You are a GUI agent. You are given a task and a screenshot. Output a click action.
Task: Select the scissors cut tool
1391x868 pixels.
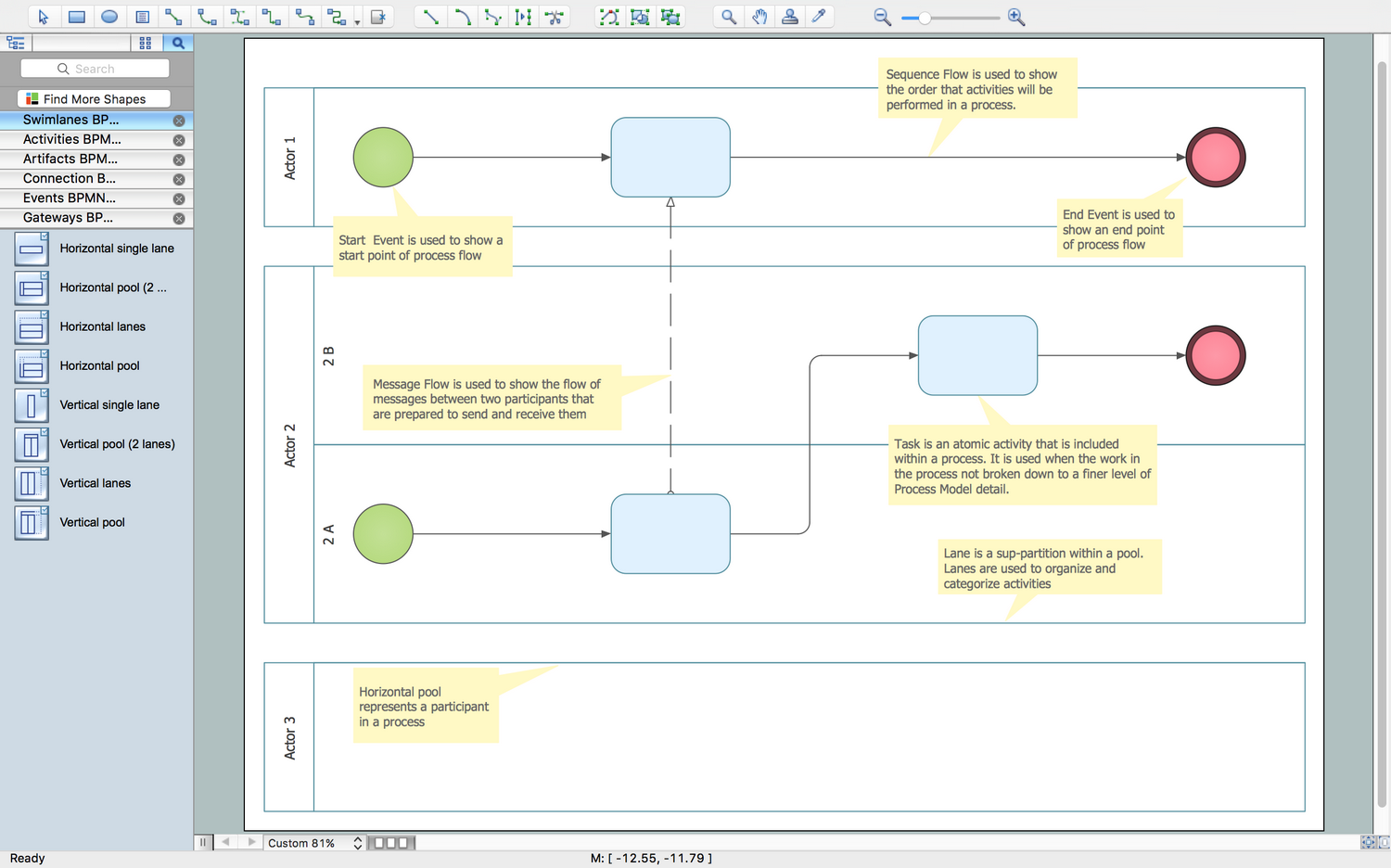tap(555, 17)
